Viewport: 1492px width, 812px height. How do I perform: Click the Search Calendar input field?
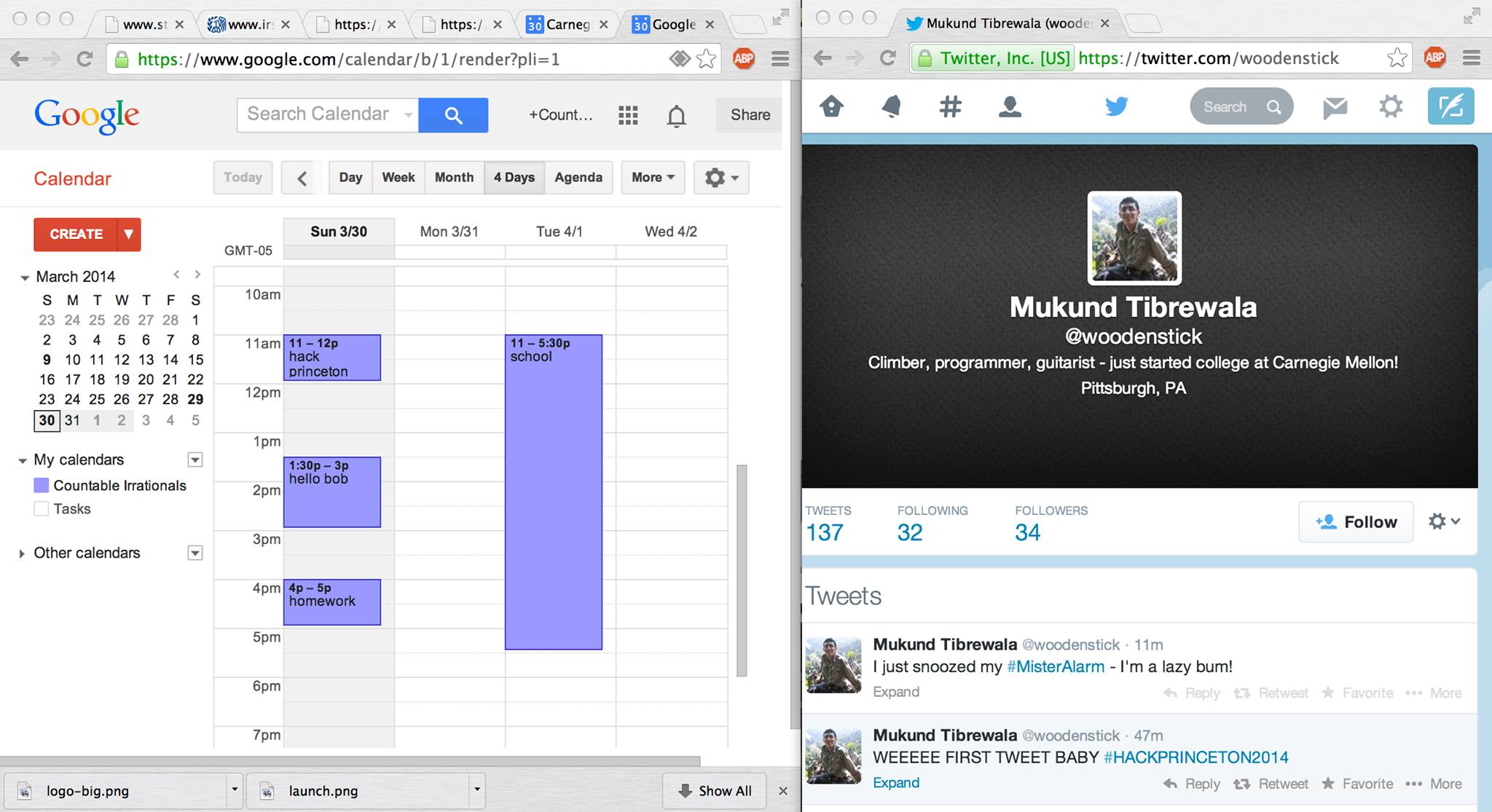click(319, 114)
